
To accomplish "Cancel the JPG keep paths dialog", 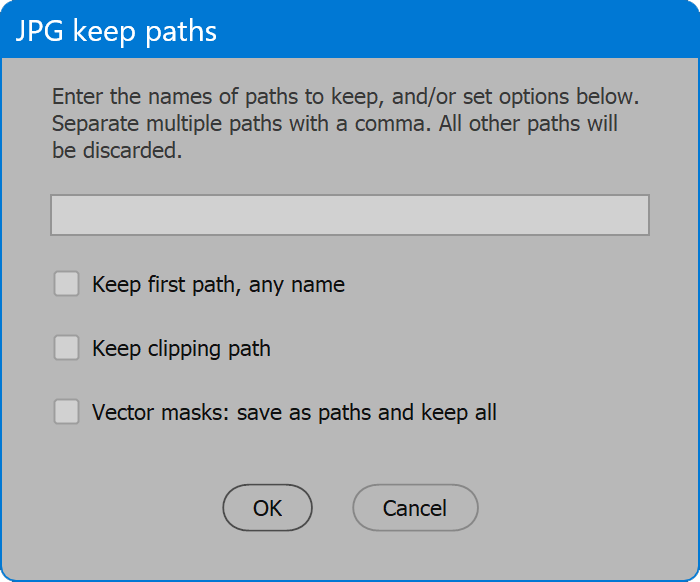I will pos(415,508).
